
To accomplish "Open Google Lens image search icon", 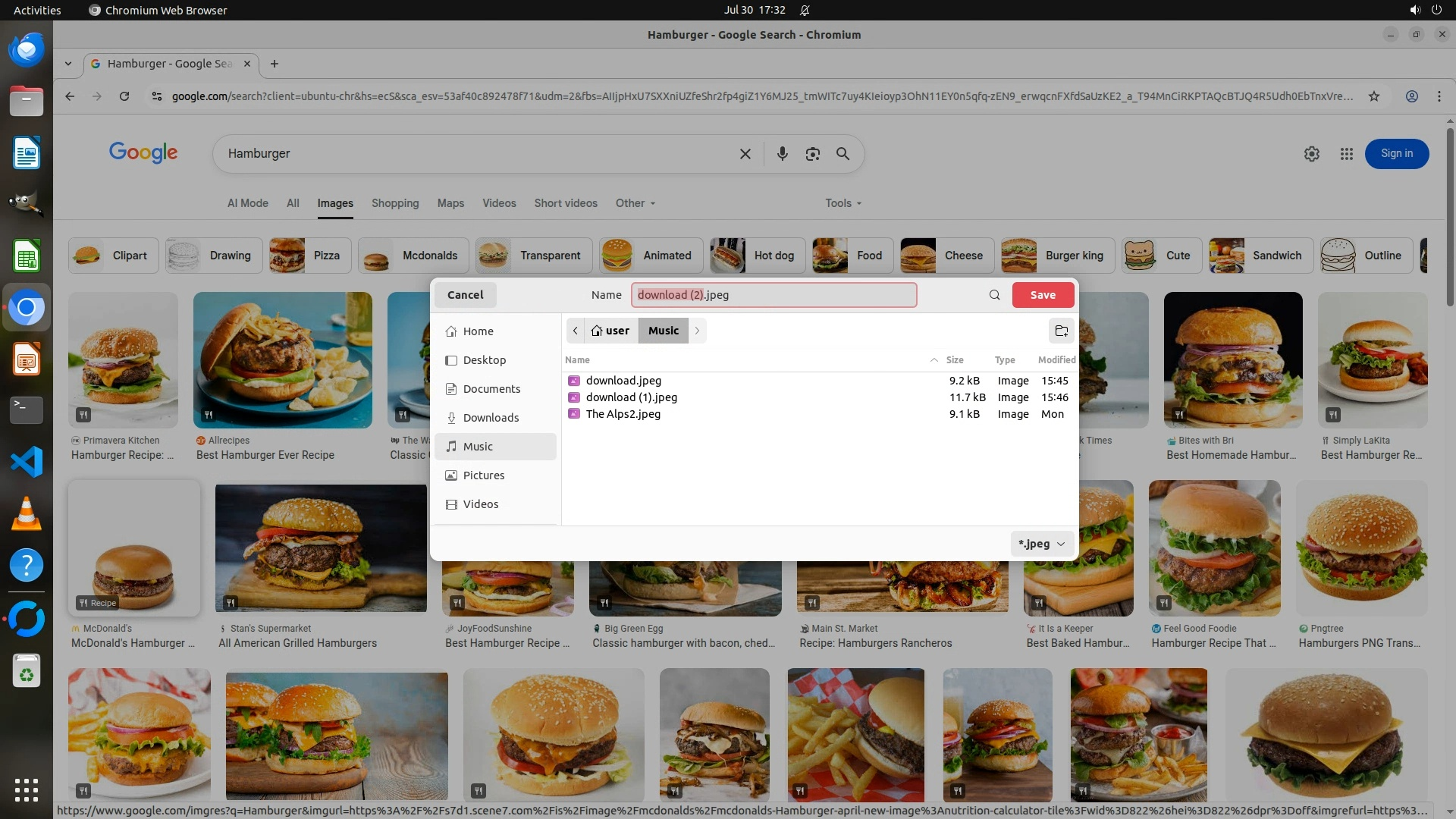I will [812, 154].
